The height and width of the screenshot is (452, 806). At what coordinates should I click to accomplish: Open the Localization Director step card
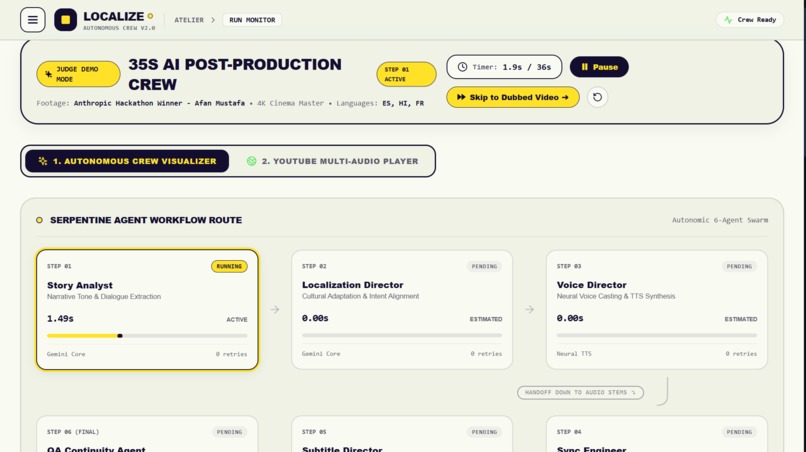coord(402,310)
